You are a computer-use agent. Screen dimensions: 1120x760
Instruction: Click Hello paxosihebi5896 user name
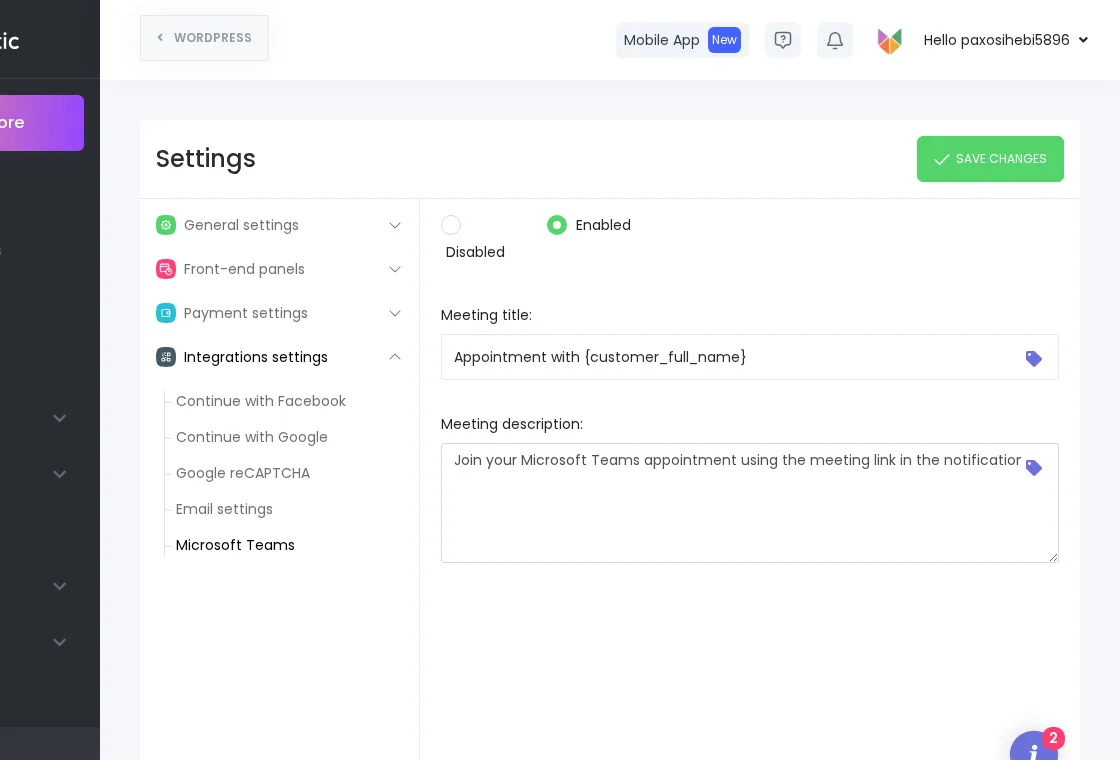(996, 40)
